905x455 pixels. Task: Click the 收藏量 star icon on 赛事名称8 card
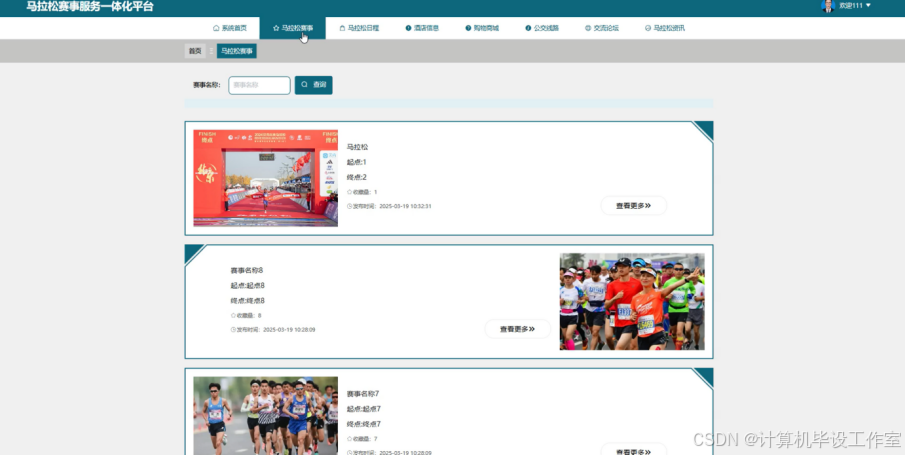(x=233, y=315)
